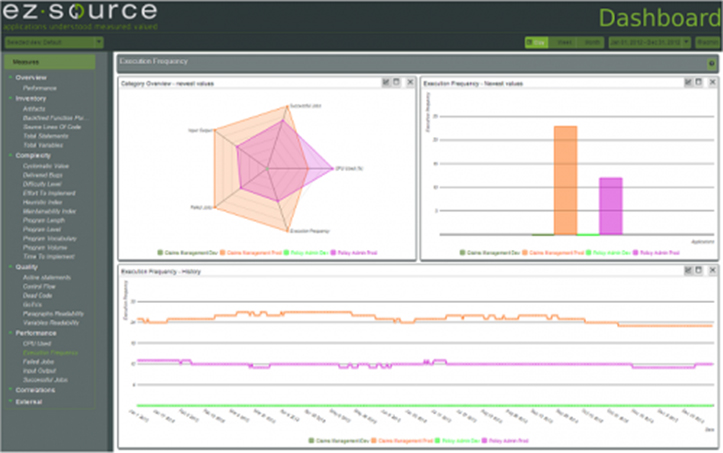Viewport: 723px width, 453px height.
Task: Open Paragraphs Readability measure
Action: pos(53,314)
